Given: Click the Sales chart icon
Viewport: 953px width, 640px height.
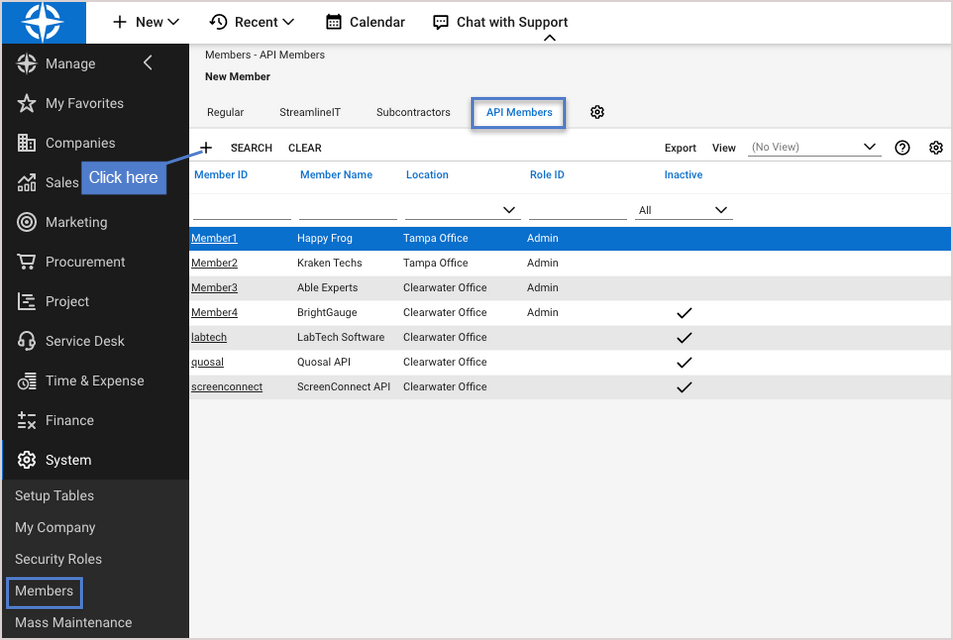Looking at the screenshot, I should [x=27, y=182].
